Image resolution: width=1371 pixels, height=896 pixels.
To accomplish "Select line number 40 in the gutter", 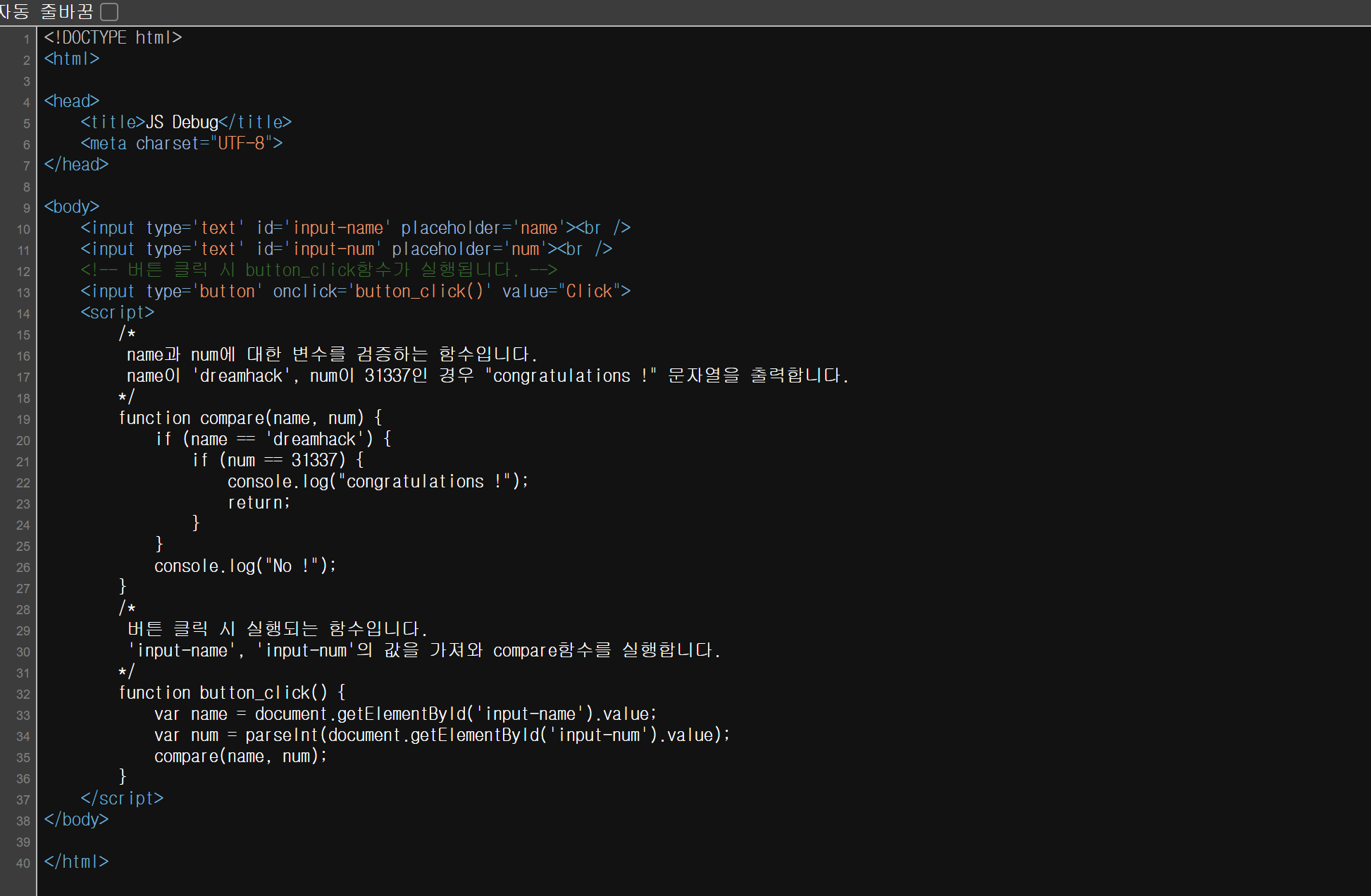I will point(23,864).
